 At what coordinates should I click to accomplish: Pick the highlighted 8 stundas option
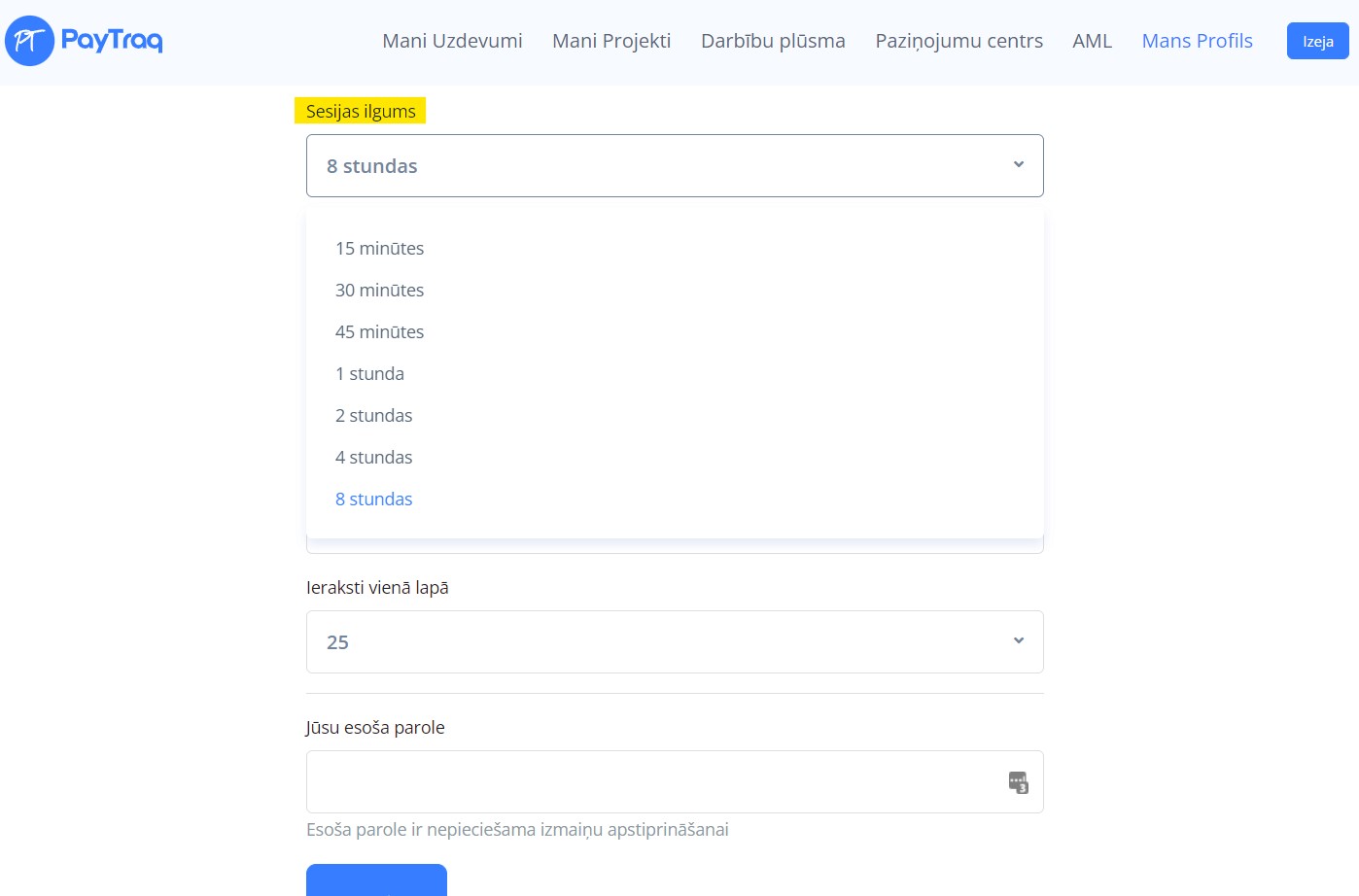tap(374, 500)
